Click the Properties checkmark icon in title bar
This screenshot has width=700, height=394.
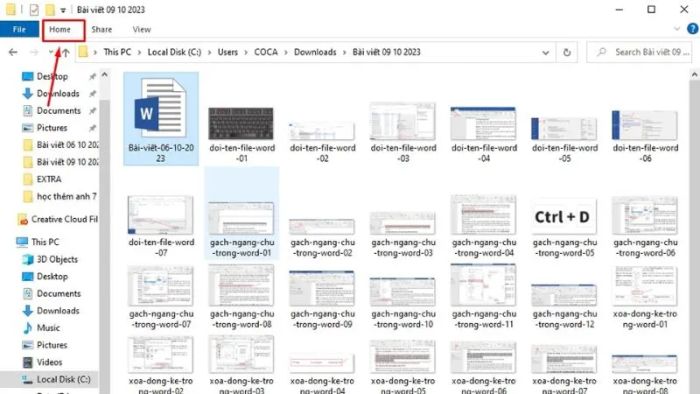tap(34, 9)
